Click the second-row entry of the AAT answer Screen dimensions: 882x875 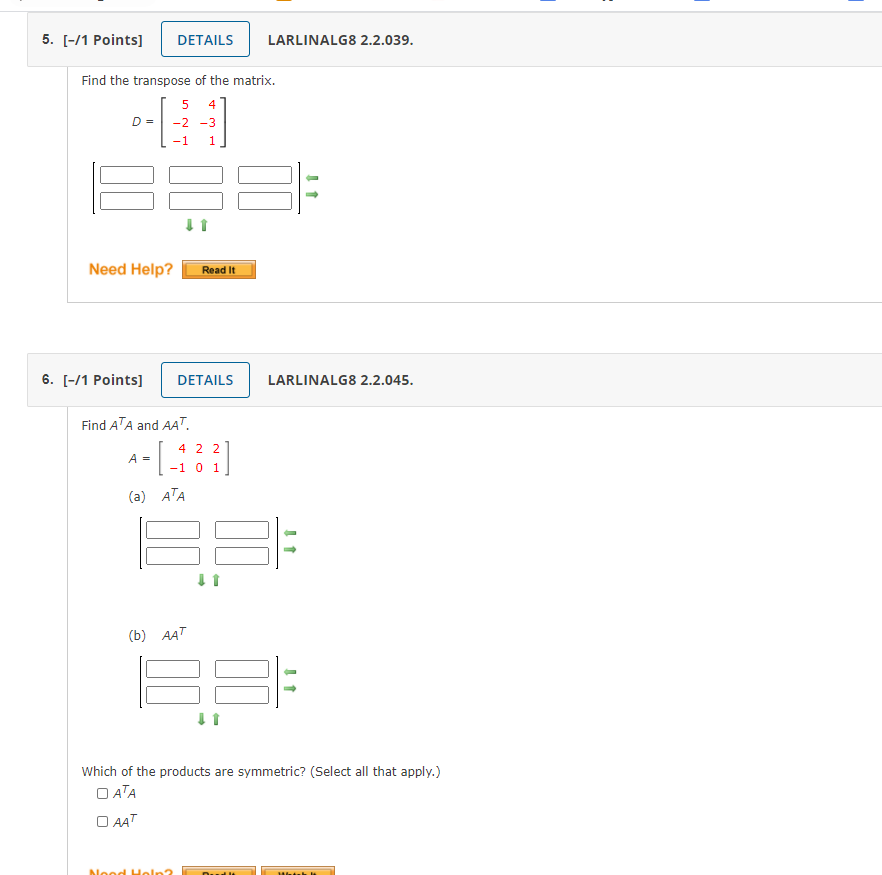click(x=172, y=694)
